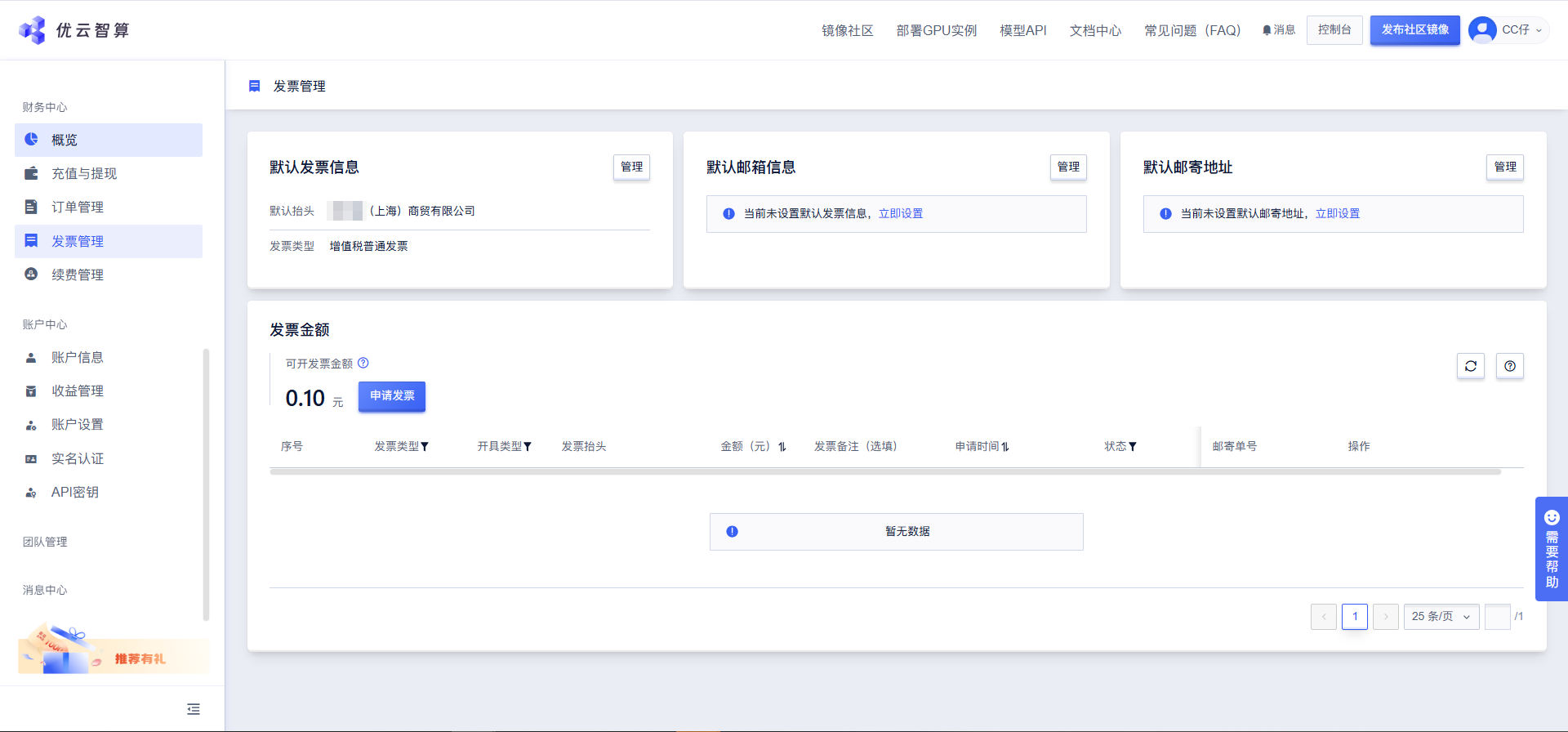Open 模型API in top navigation
Viewport: 1568px width, 732px height.
point(1023,30)
